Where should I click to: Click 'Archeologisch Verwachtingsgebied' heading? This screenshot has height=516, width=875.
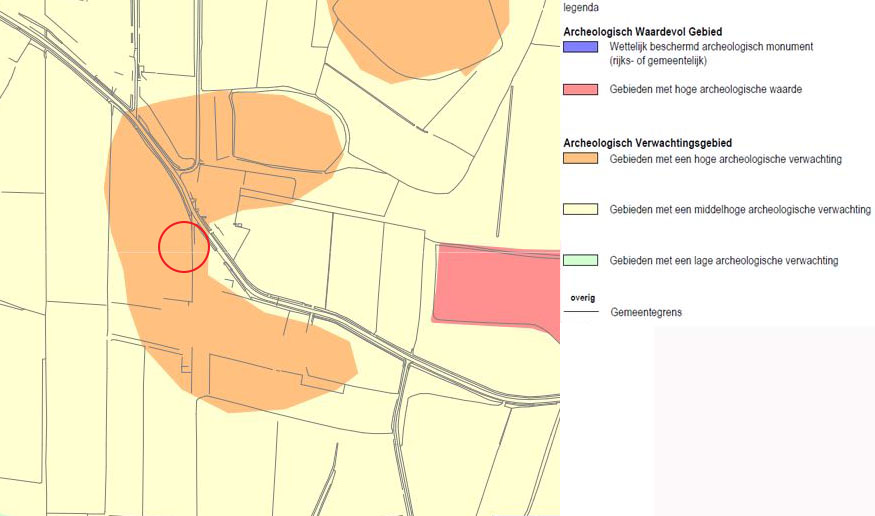click(x=647, y=143)
